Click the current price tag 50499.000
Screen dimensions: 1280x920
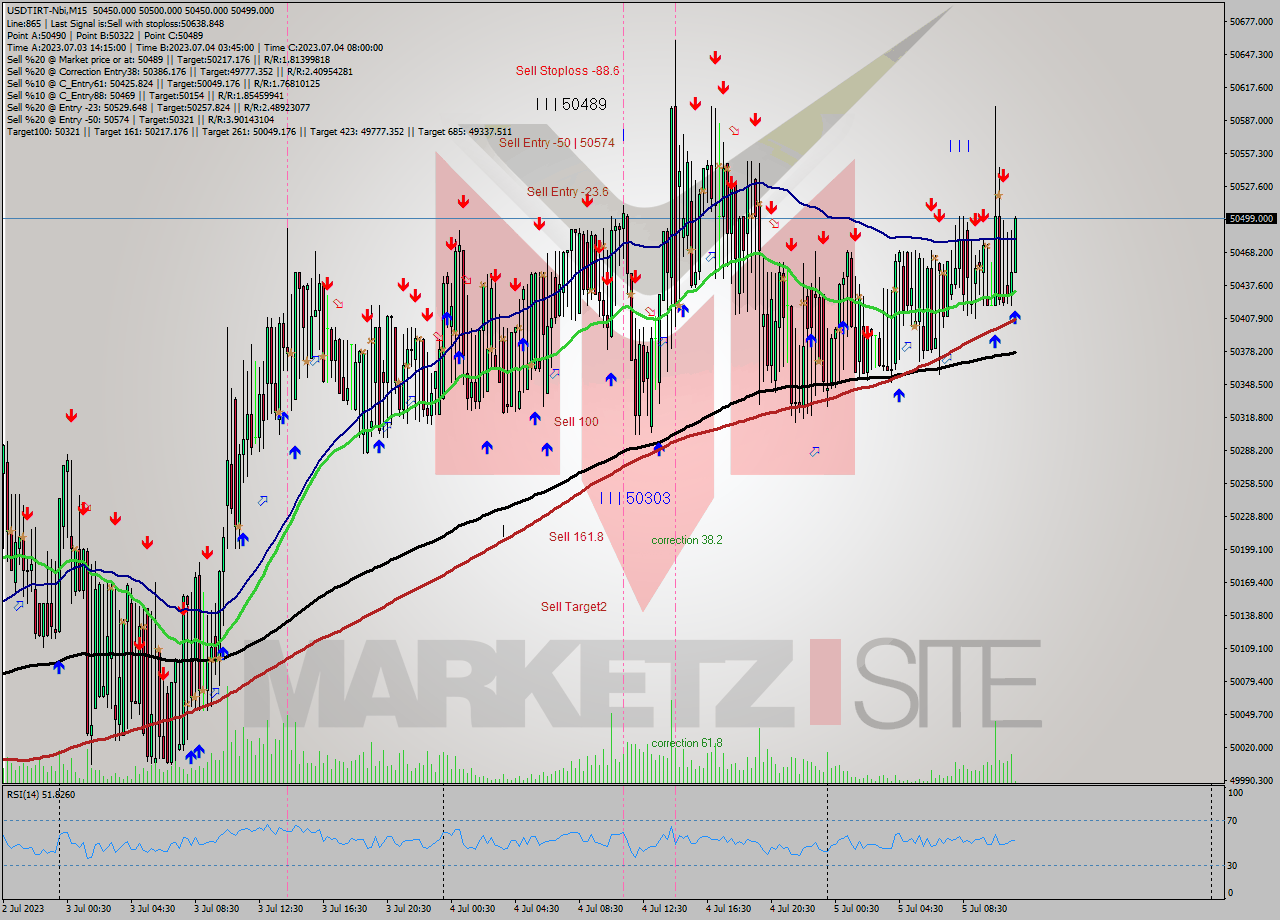(1252, 218)
